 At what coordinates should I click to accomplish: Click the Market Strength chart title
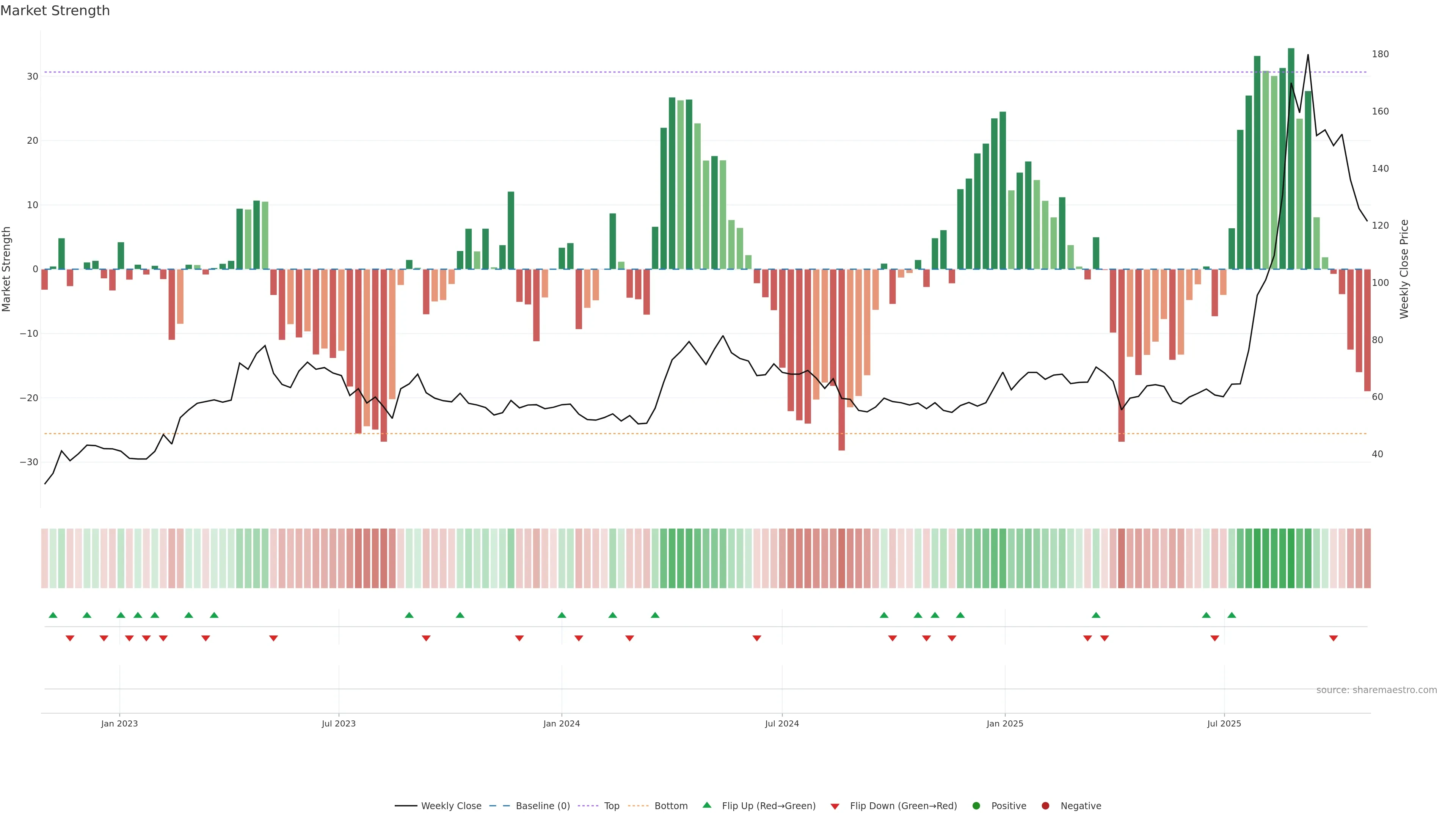(55, 11)
